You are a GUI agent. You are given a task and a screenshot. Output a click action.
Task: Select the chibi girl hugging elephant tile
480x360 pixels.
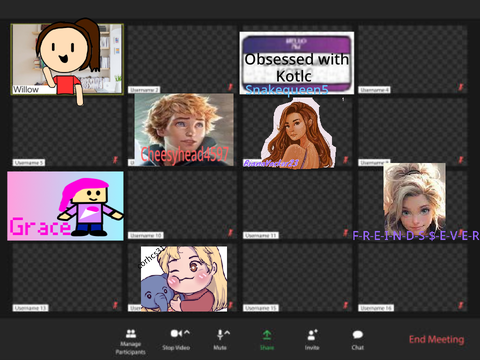tap(184, 279)
